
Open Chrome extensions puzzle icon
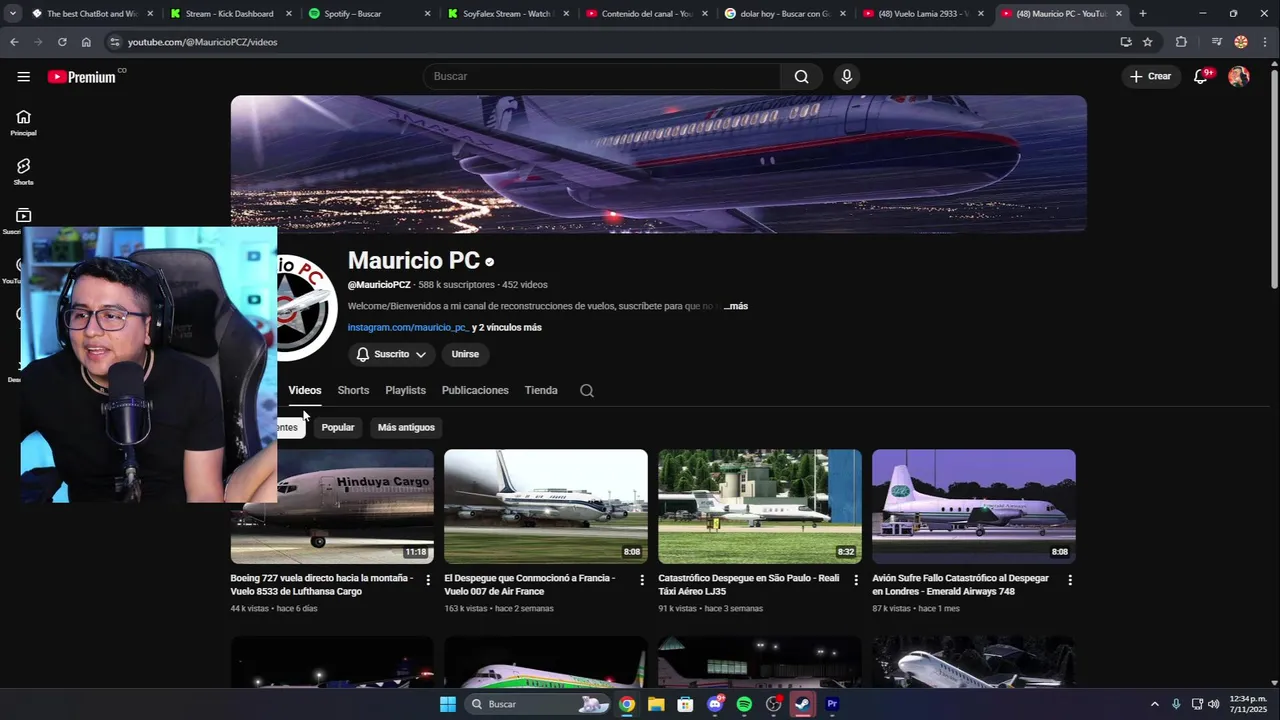[x=1181, y=42]
